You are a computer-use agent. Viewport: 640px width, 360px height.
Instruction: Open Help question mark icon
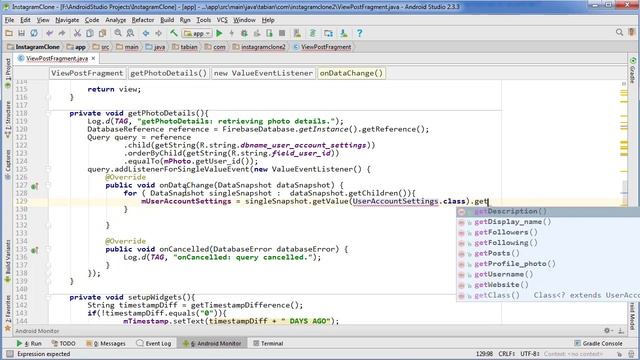(x=359, y=33)
